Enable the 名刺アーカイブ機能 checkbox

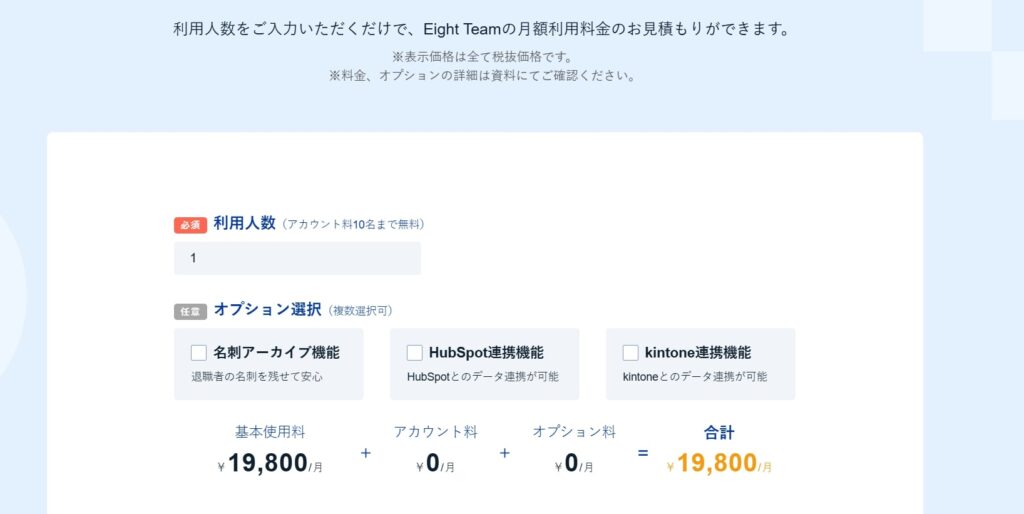point(199,353)
